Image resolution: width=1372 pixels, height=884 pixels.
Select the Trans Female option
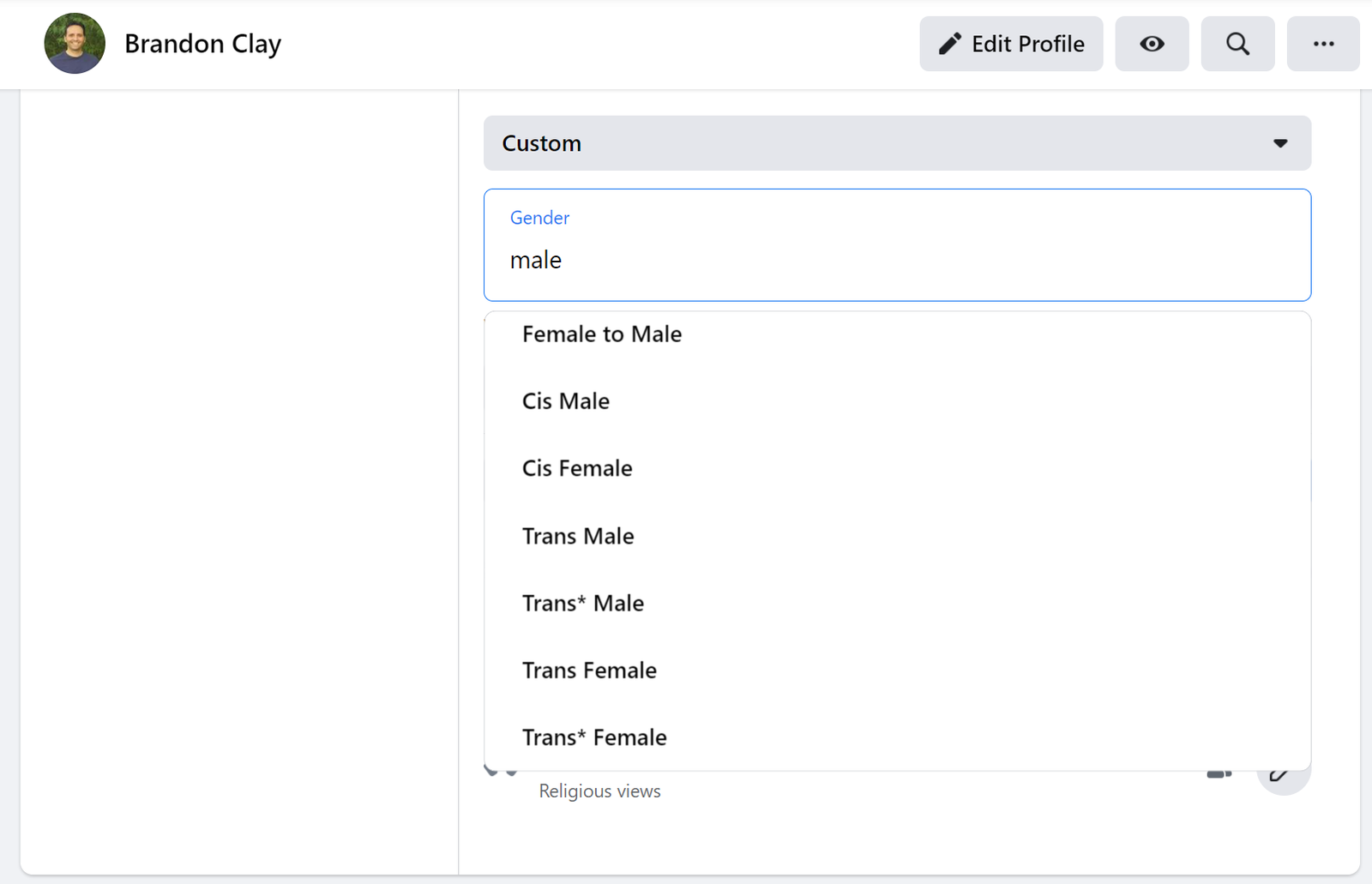click(x=897, y=671)
